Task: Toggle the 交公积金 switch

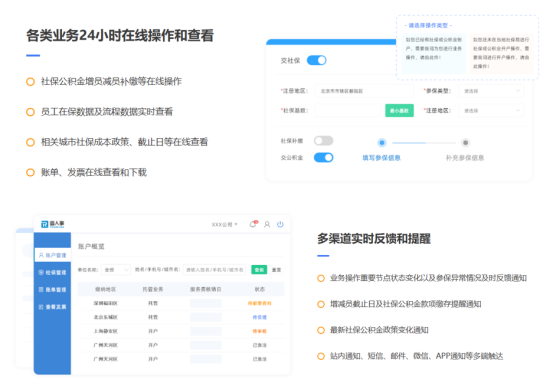Action: (x=324, y=157)
